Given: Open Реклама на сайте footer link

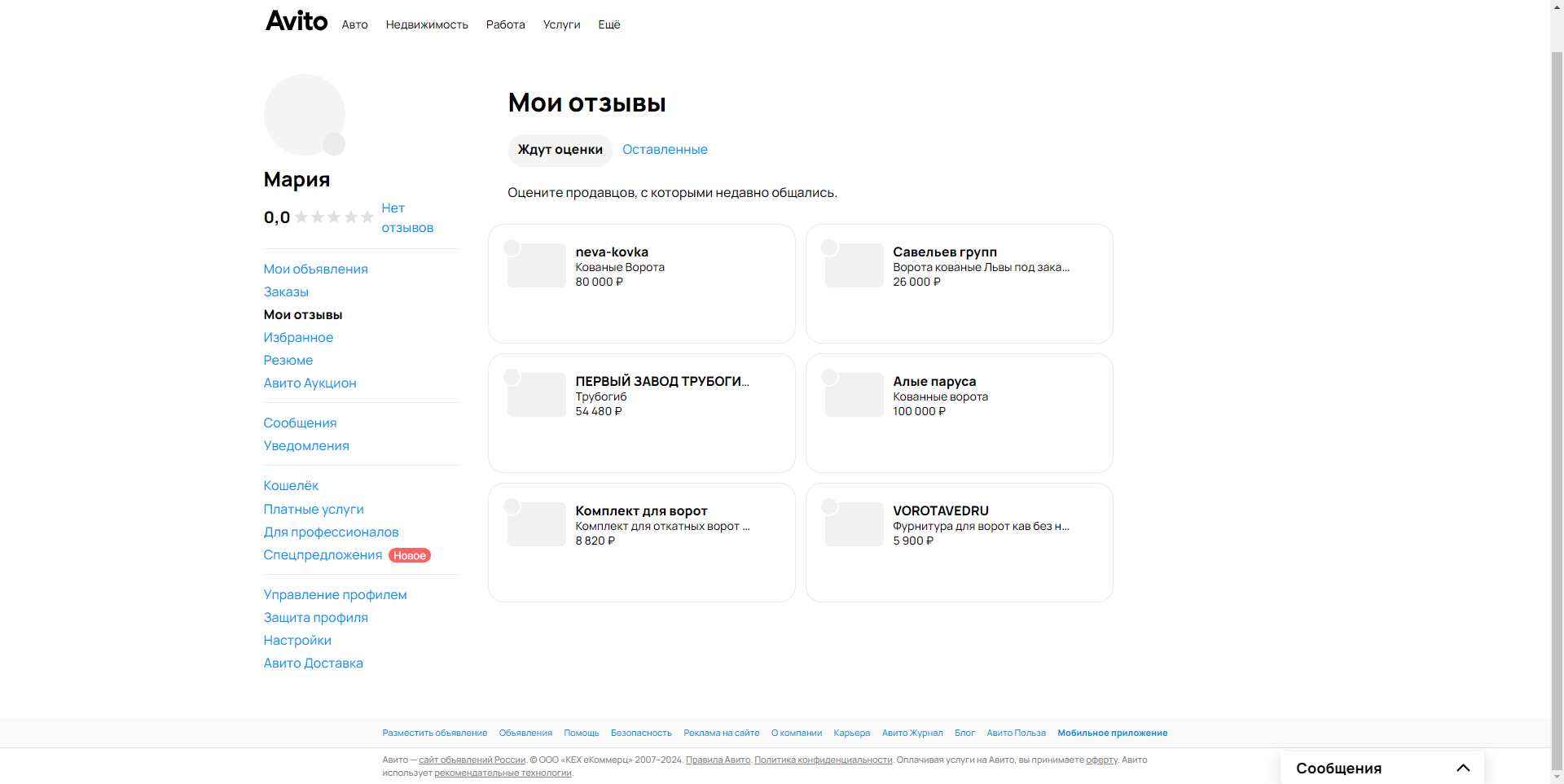Looking at the screenshot, I should [721, 734].
